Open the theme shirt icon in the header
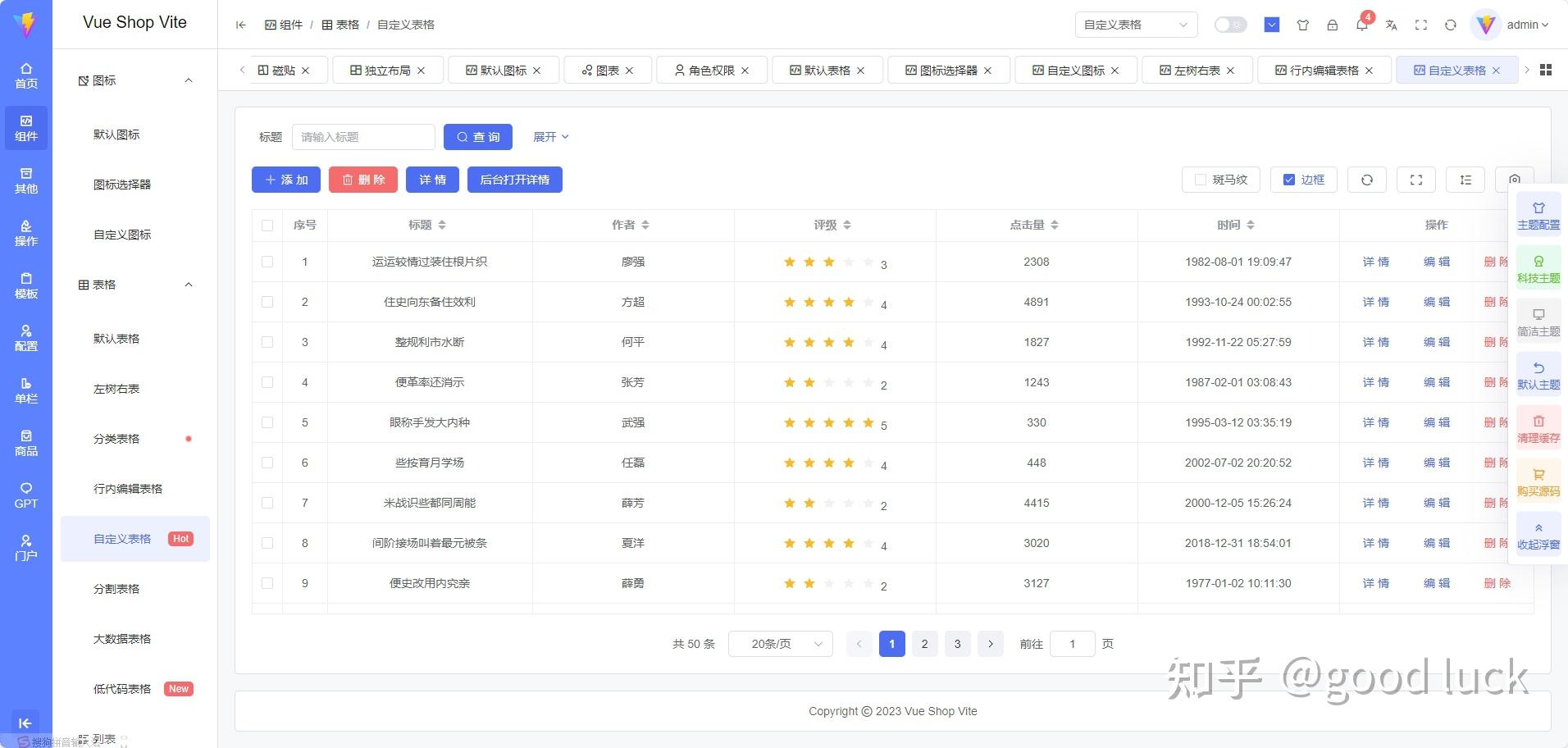Screen dimensions: 1568x748 tap(1303, 25)
